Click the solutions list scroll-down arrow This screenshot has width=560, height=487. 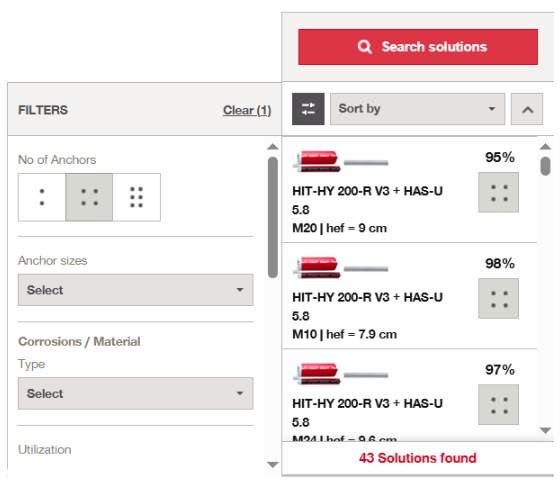(545, 431)
